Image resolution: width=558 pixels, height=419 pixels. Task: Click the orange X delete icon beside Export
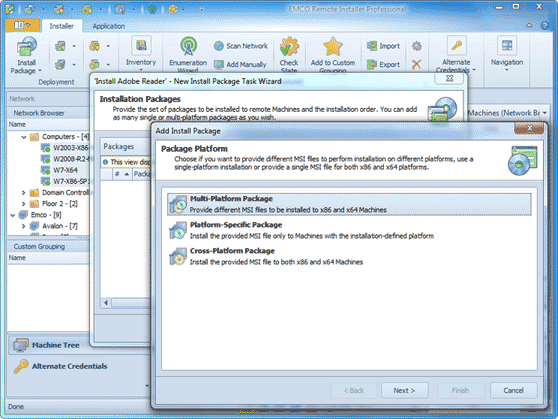tap(417, 64)
